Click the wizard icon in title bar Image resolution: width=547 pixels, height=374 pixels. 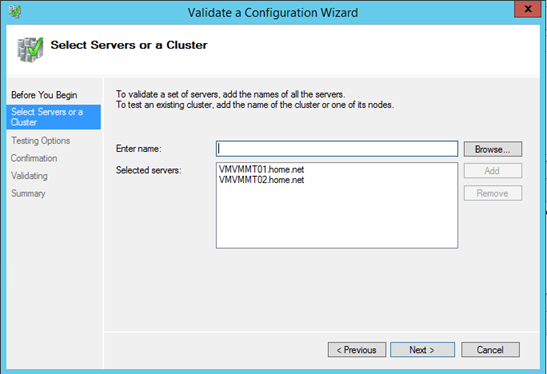tap(15, 12)
